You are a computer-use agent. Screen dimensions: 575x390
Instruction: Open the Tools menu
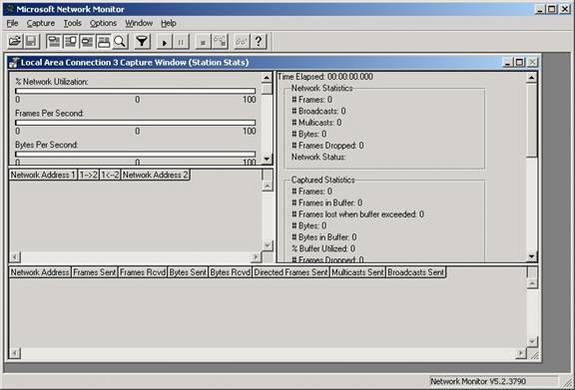[x=72, y=23]
